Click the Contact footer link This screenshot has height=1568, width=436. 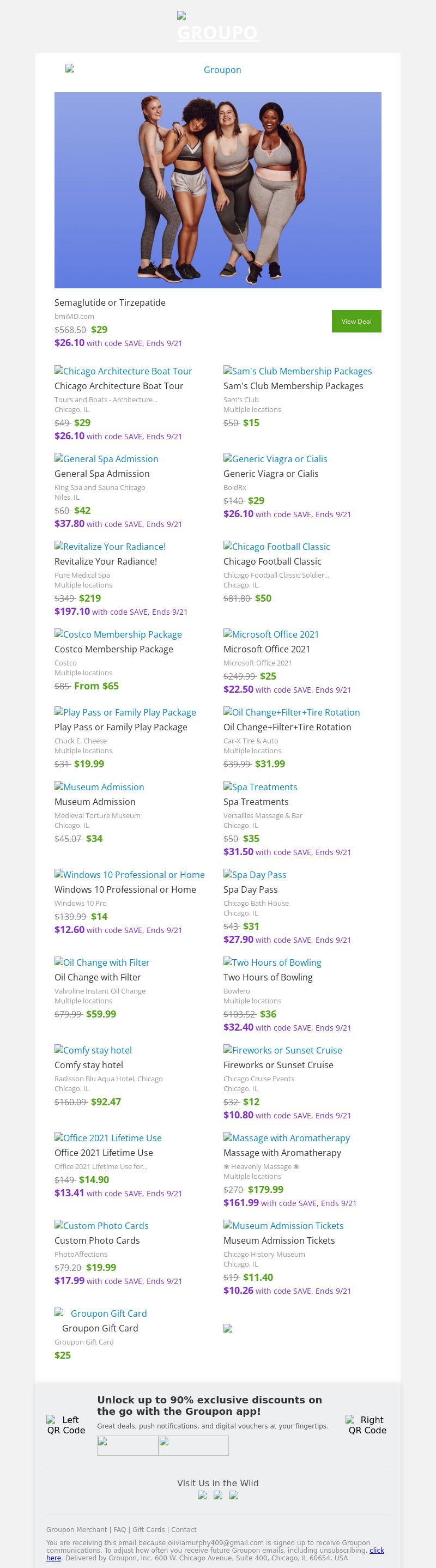click(x=184, y=1530)
